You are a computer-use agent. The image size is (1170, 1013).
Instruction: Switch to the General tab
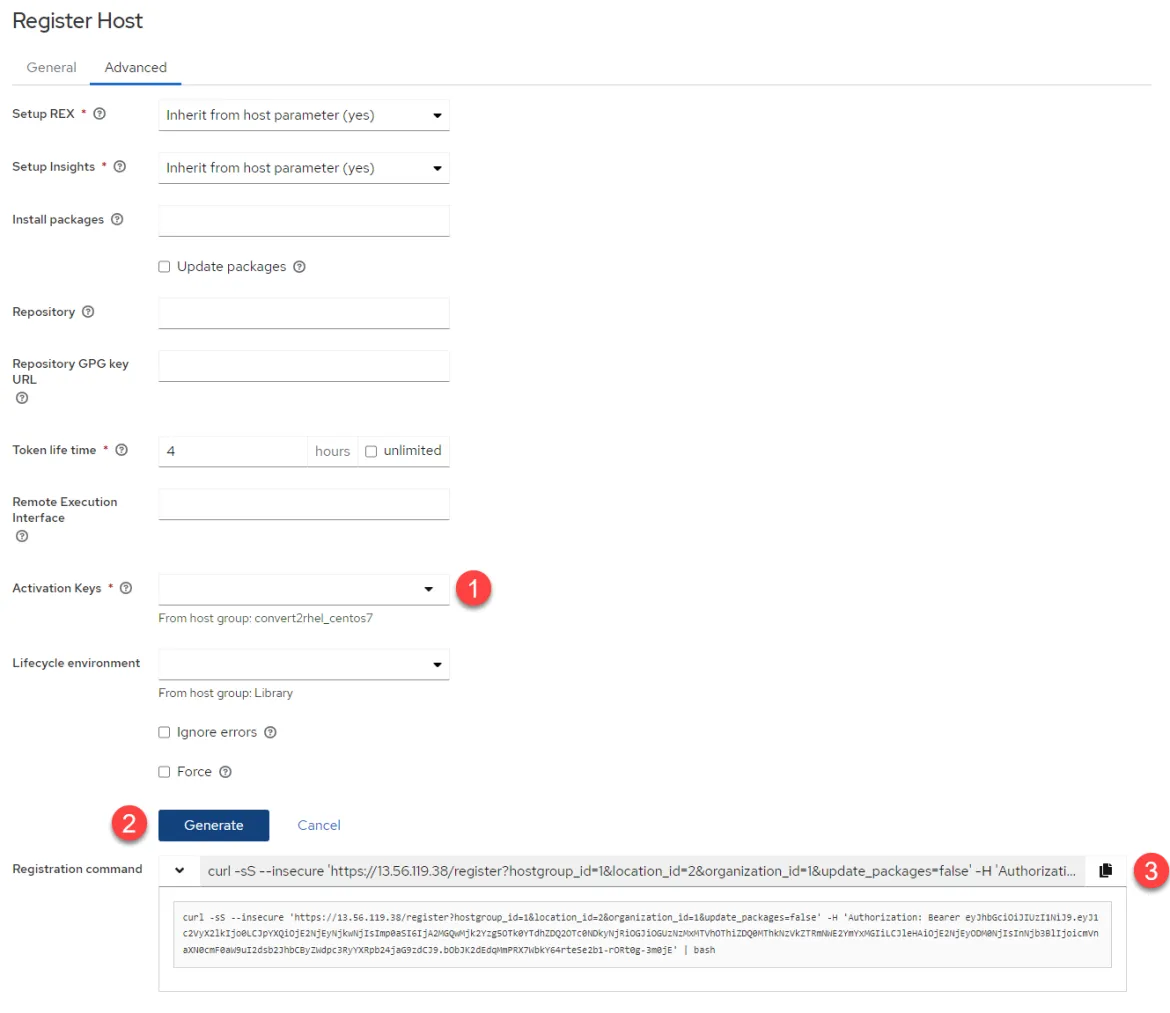[51, 67]
